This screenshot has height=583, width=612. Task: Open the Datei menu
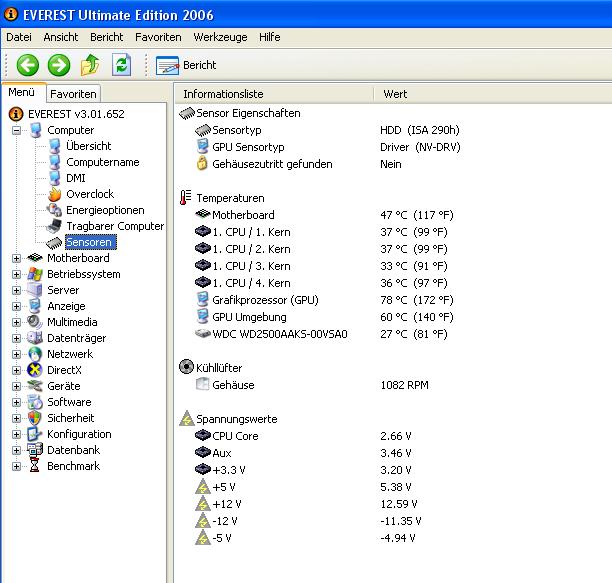pos(19,37)
